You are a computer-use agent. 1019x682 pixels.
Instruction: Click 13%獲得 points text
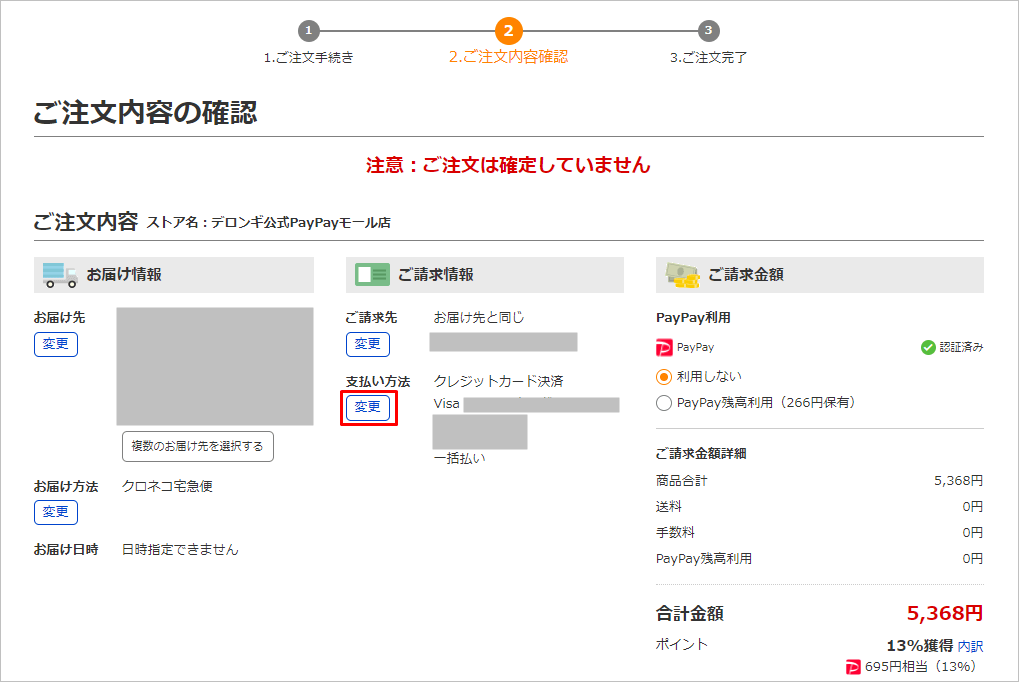920,646
